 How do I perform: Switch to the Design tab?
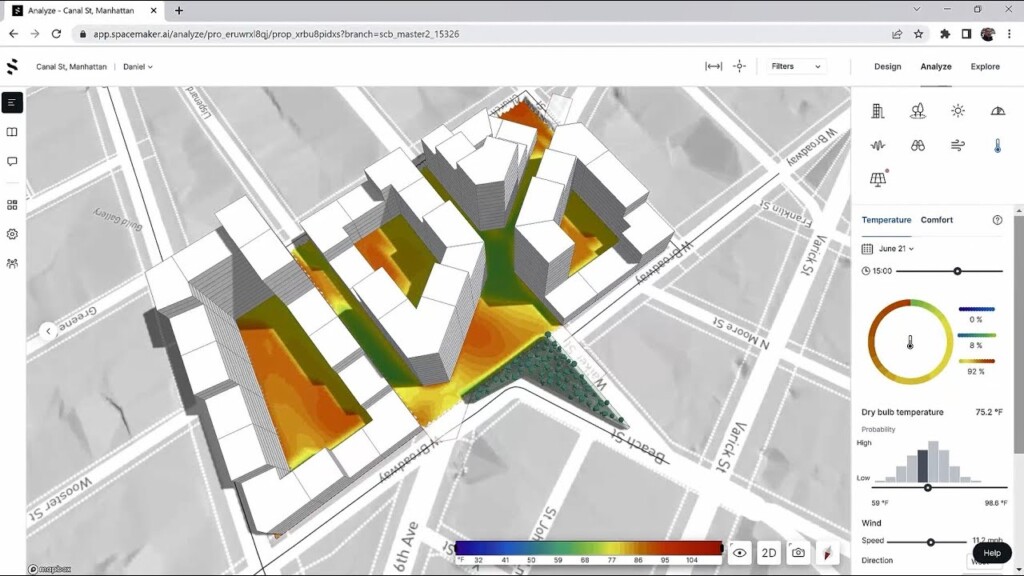[888, 67]
